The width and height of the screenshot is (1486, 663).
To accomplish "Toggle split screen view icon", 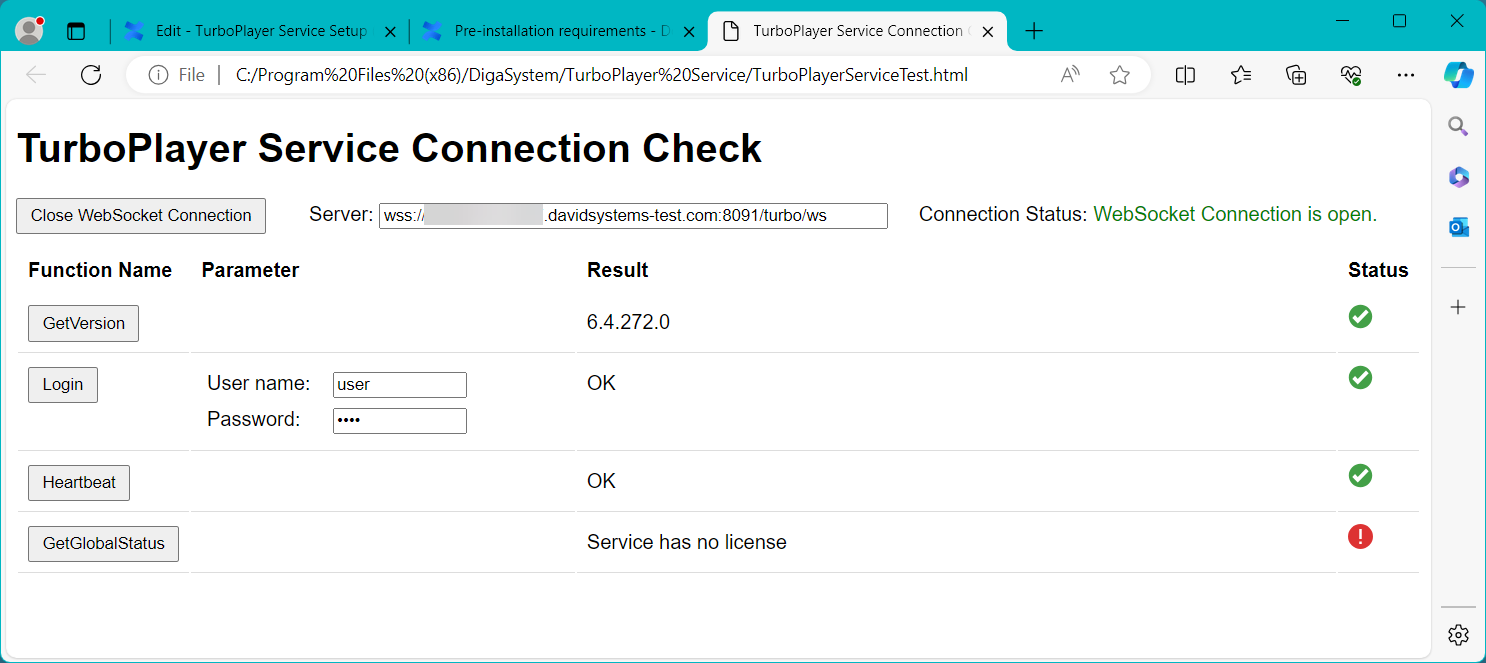I will tap(1185, 75).
